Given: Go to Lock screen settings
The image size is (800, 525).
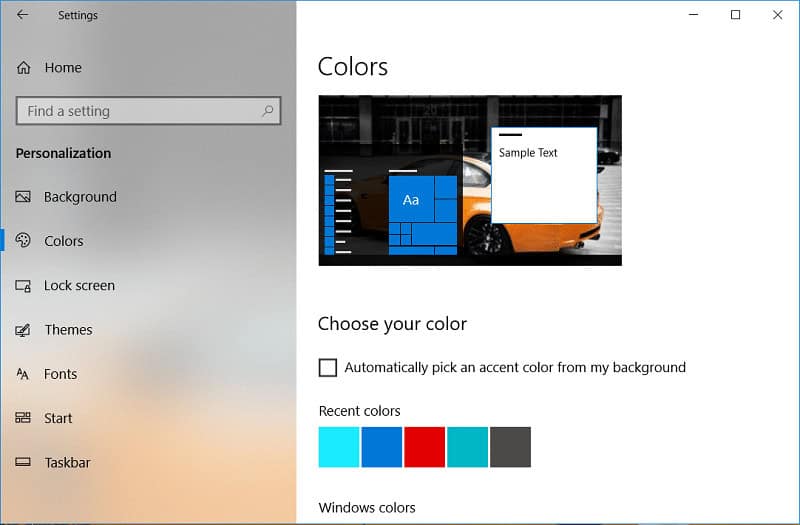Looking at the screenshot, I should pyautogui.click(x=79, y=286).
